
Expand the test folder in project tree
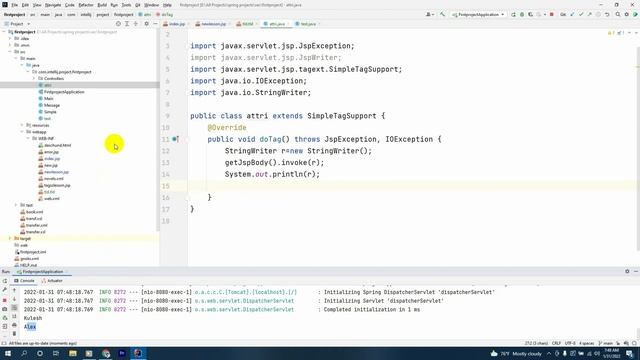click(16, 205)
